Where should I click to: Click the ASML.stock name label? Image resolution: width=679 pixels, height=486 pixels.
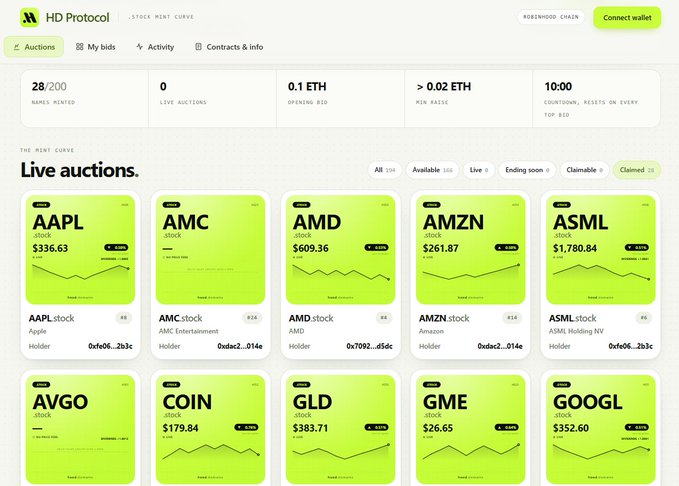[572, 318]
